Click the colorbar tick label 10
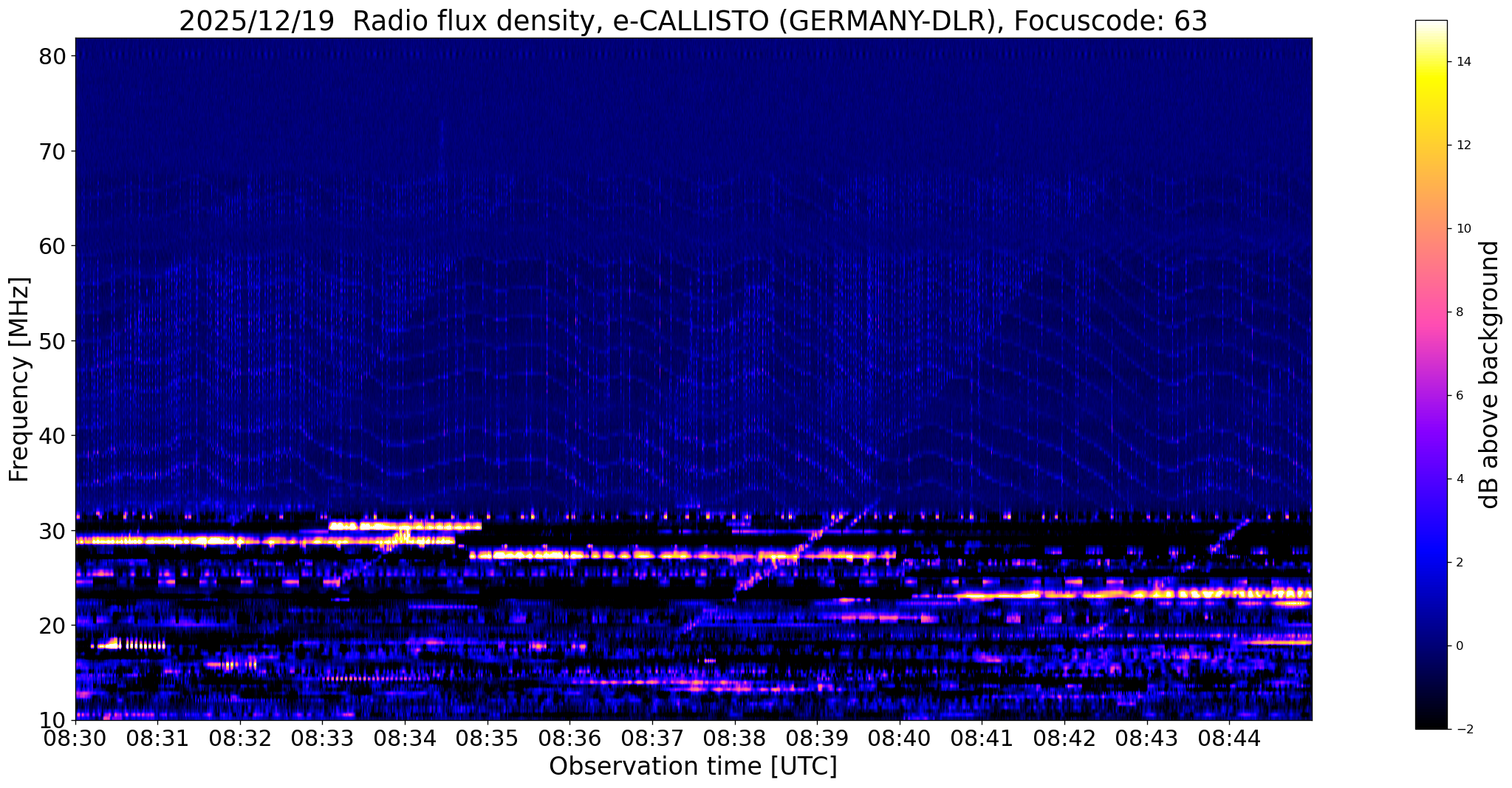The image size is (1512, 788). click(1463, 229)
